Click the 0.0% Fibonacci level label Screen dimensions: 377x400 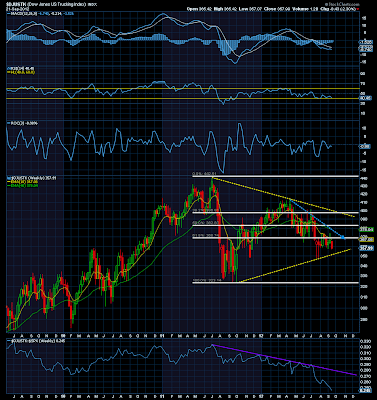(205, 174)
